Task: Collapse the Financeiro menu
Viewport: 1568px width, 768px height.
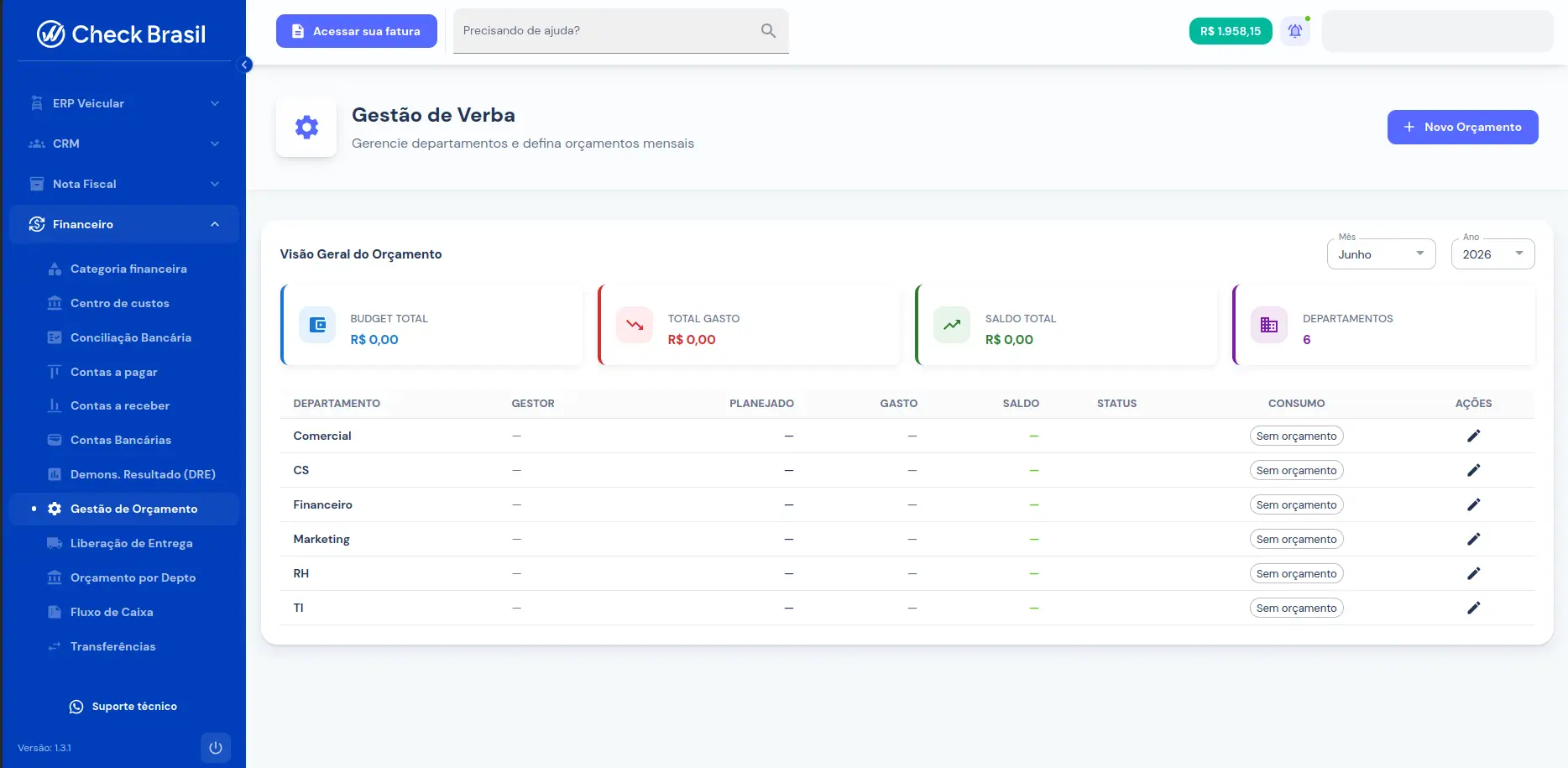Action: tap(124, 224)
